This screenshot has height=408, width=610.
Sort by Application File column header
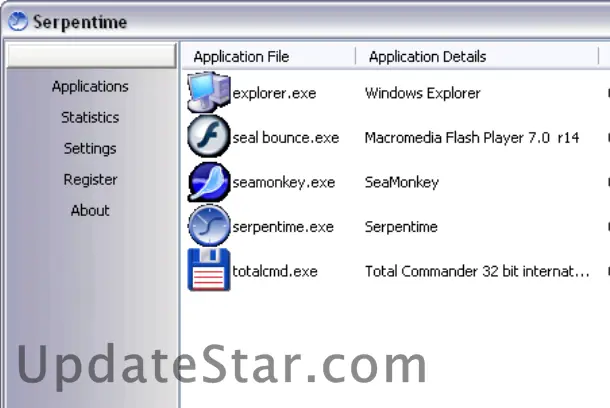tap(268, 57)
